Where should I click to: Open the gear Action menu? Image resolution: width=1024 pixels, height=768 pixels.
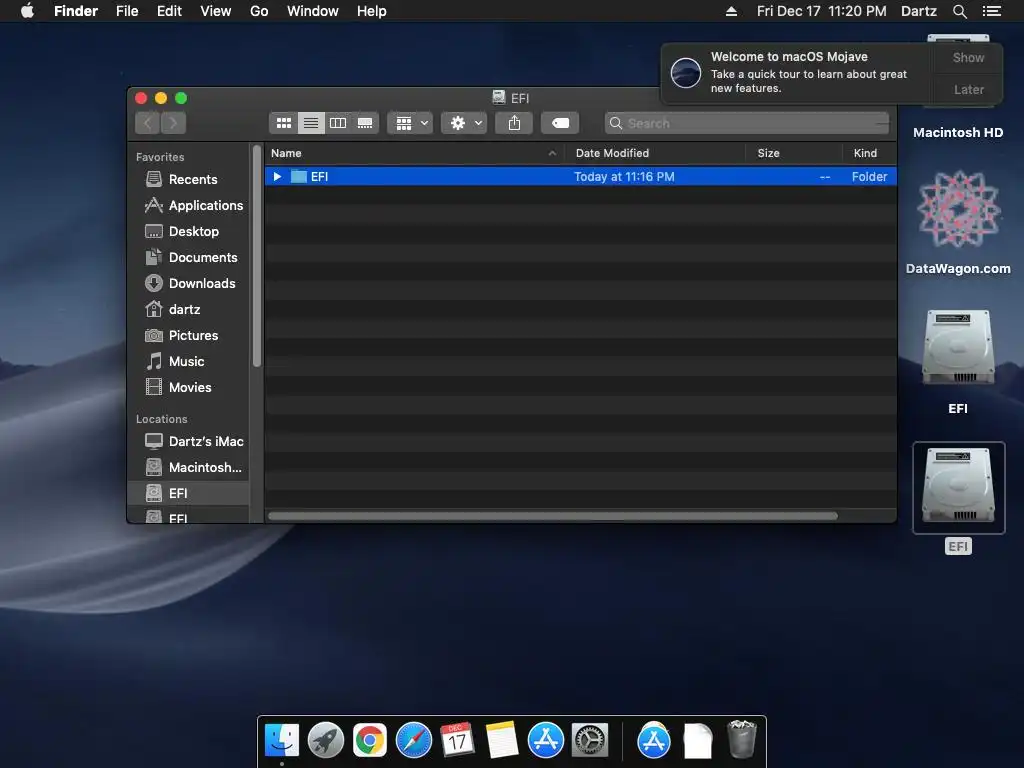[x=464, y=123]
